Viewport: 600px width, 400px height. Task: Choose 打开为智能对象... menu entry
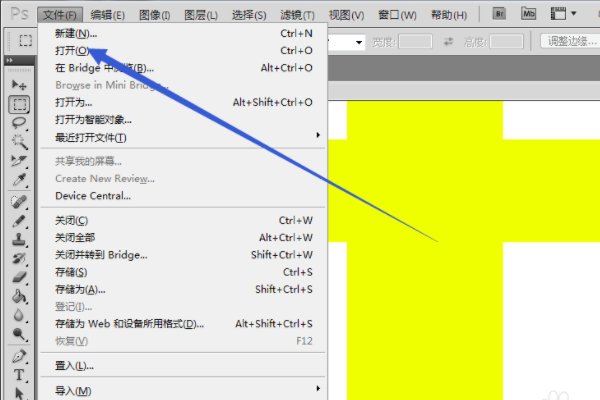point(183,119)
